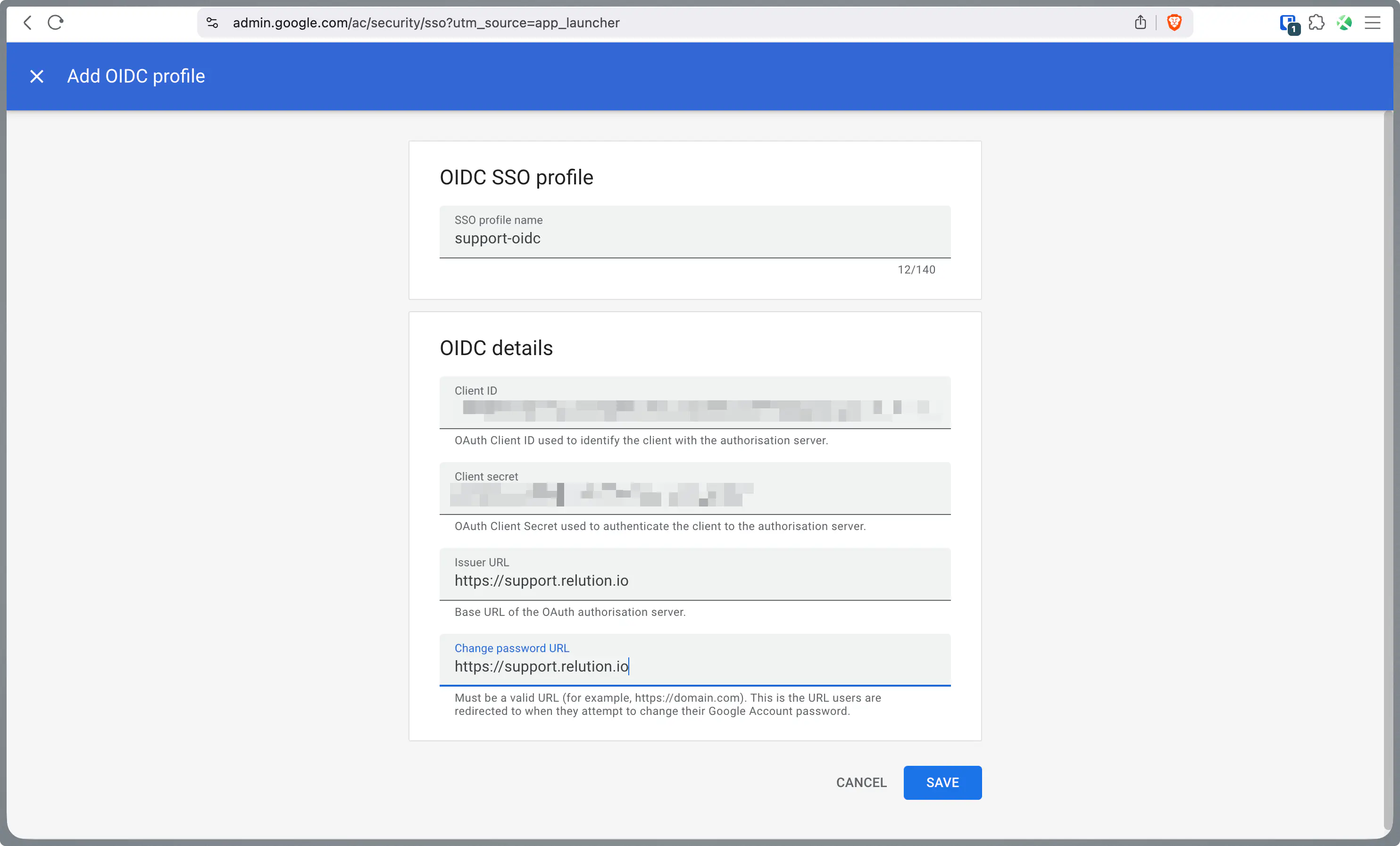
Task: Click the SAVE button
Action: 942,782
